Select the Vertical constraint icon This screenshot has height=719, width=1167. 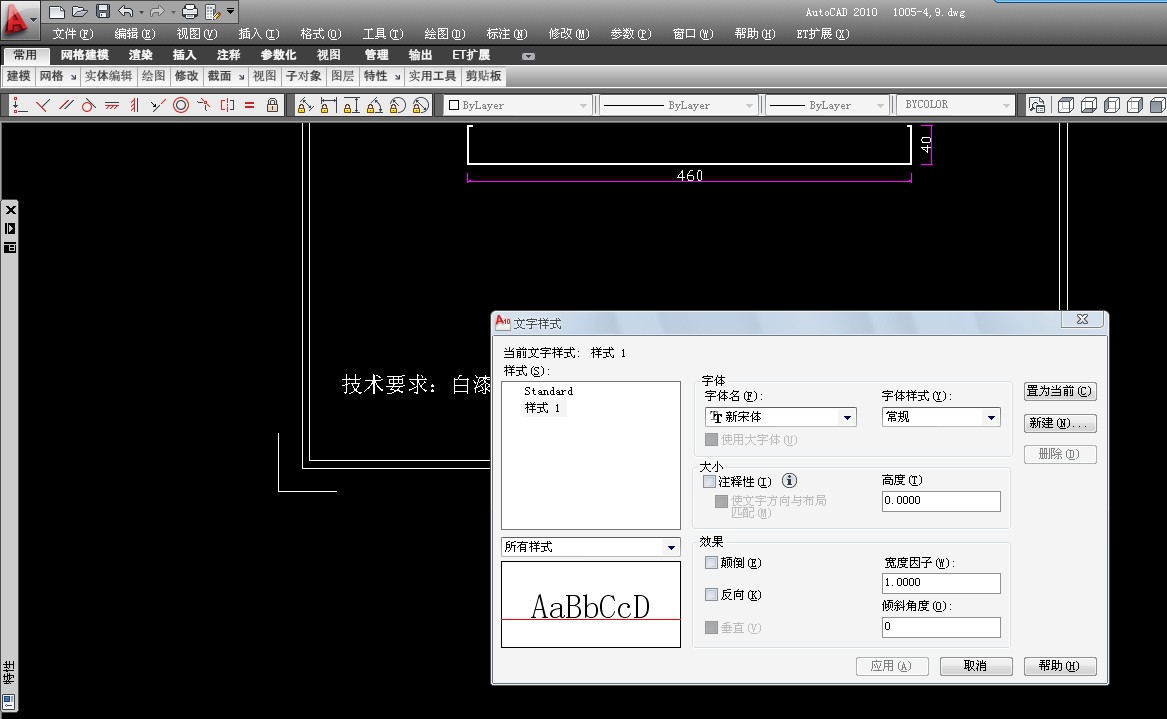135,106
